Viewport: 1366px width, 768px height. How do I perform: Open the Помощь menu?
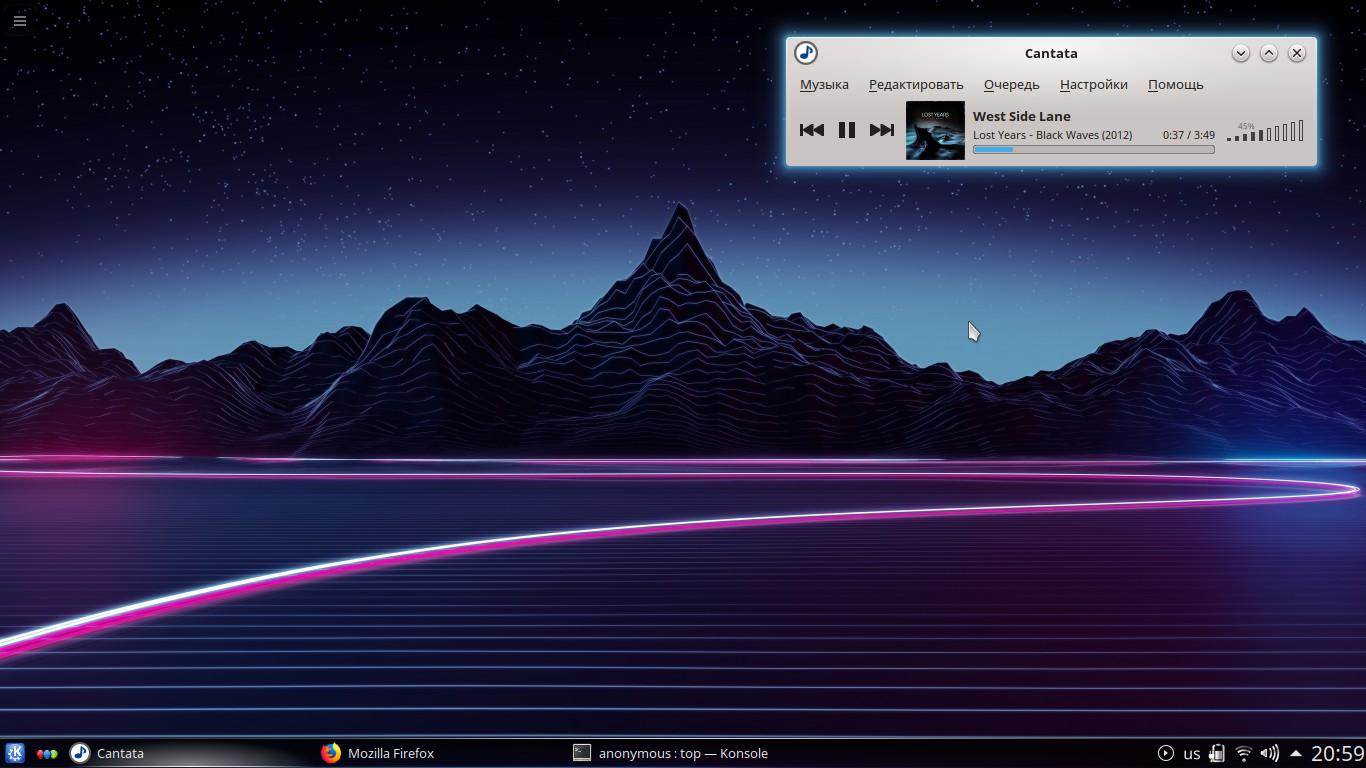[1175, 85]
